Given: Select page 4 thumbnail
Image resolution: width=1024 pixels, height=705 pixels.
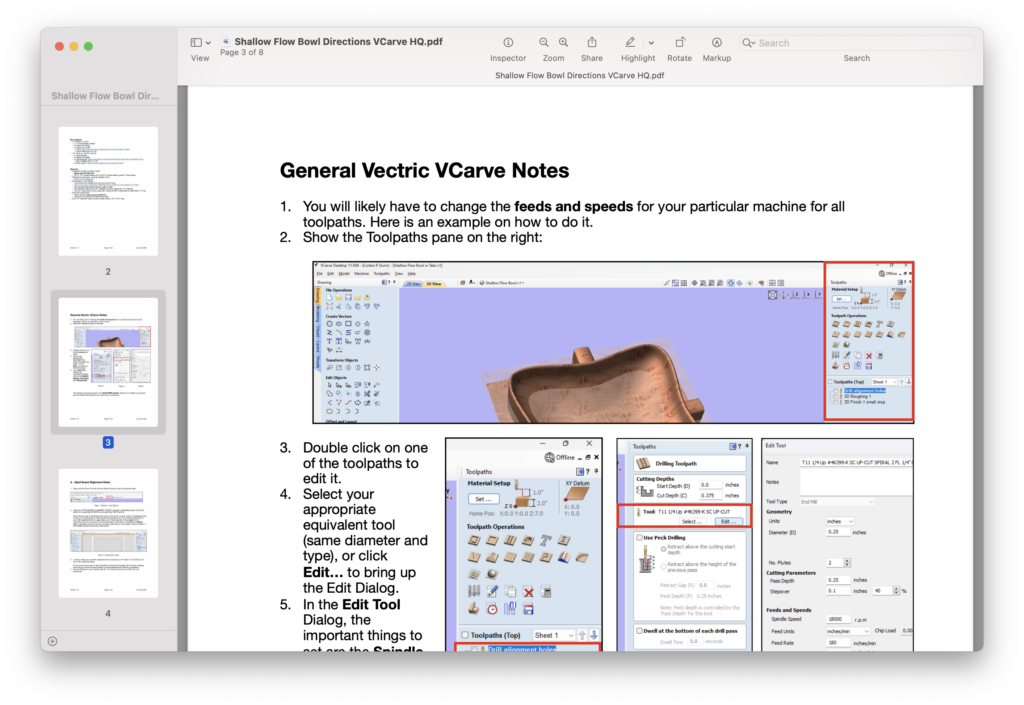Looking at the screenshot, I should pos(108,532).
